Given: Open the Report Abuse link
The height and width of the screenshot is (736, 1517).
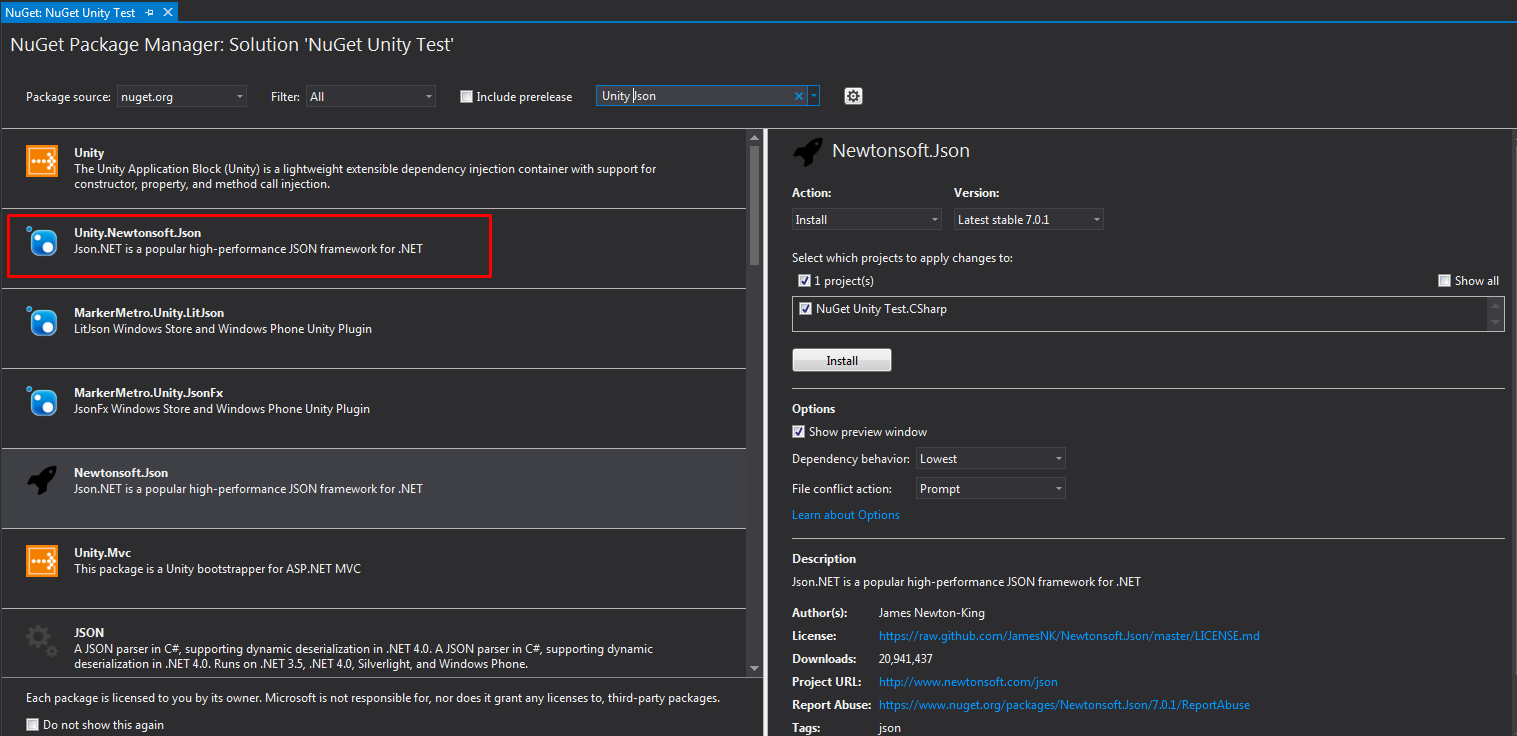Looking at the screenshot, I should tap(1064, 705).
